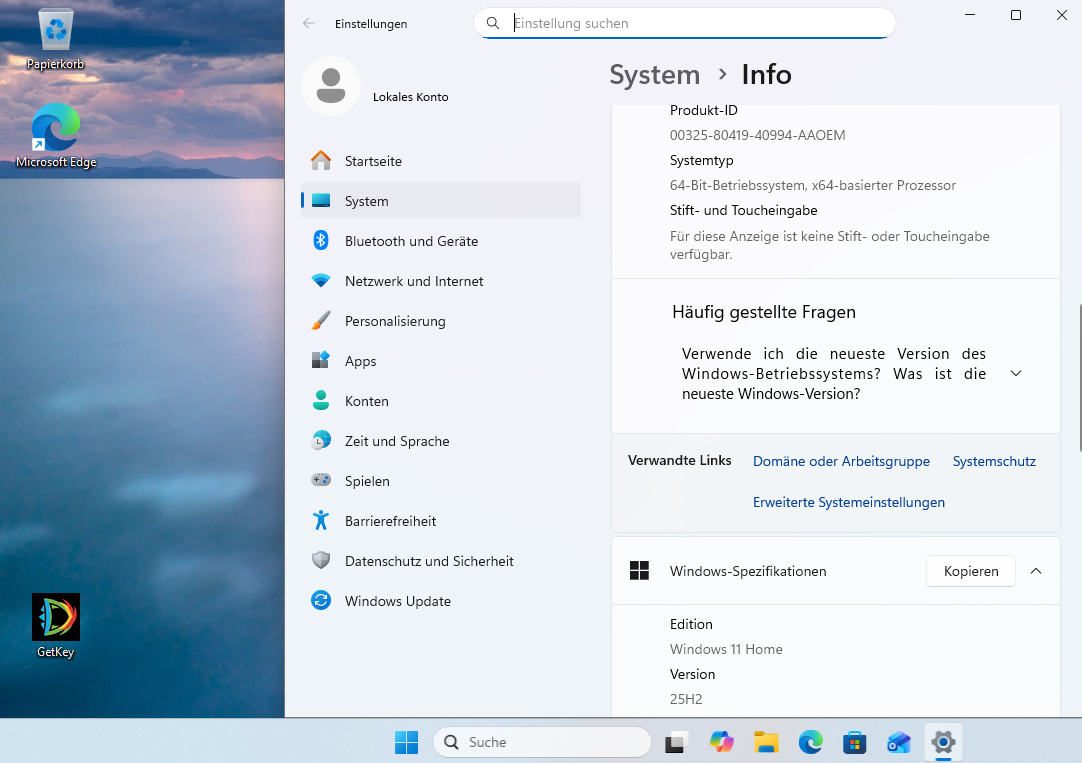Click the Kopieren button for Windows-Spezifikationen
Viewport: 1082px width, 763px height.
pyautogui.click(x=970, y=571)
